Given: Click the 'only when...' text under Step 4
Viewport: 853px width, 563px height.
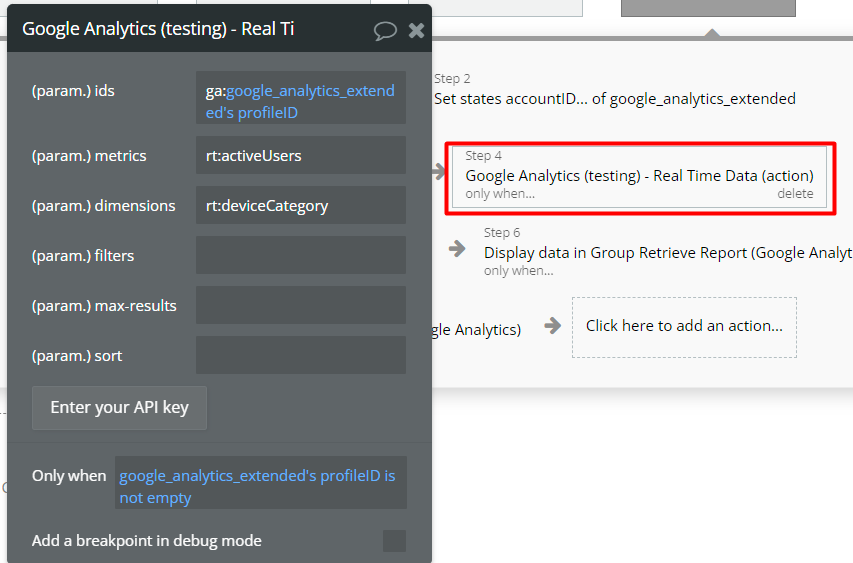Looking at the screenshot, I should click(x=500, y=194).
